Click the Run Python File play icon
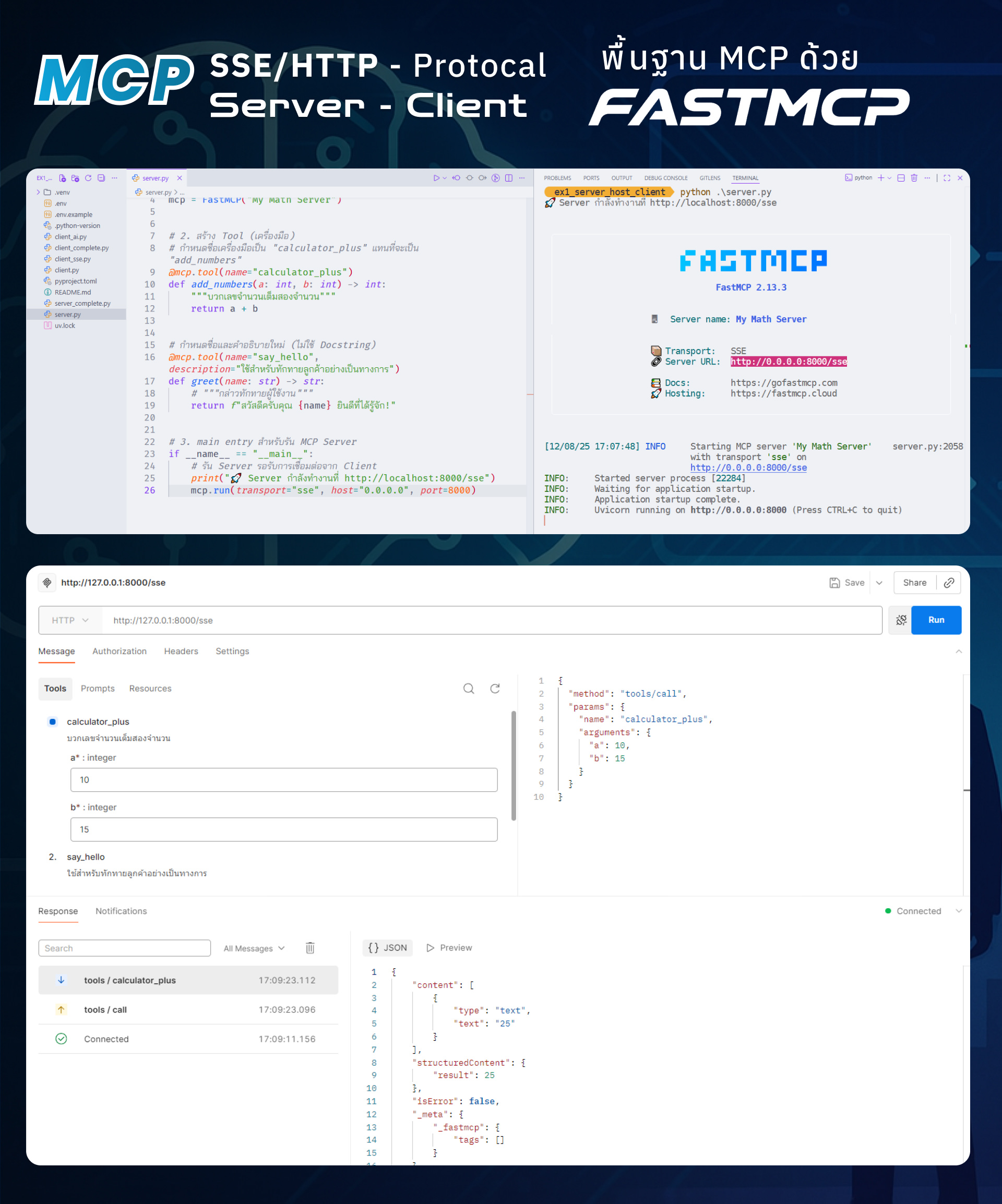1002x1204 pixels. coord(436,178)
